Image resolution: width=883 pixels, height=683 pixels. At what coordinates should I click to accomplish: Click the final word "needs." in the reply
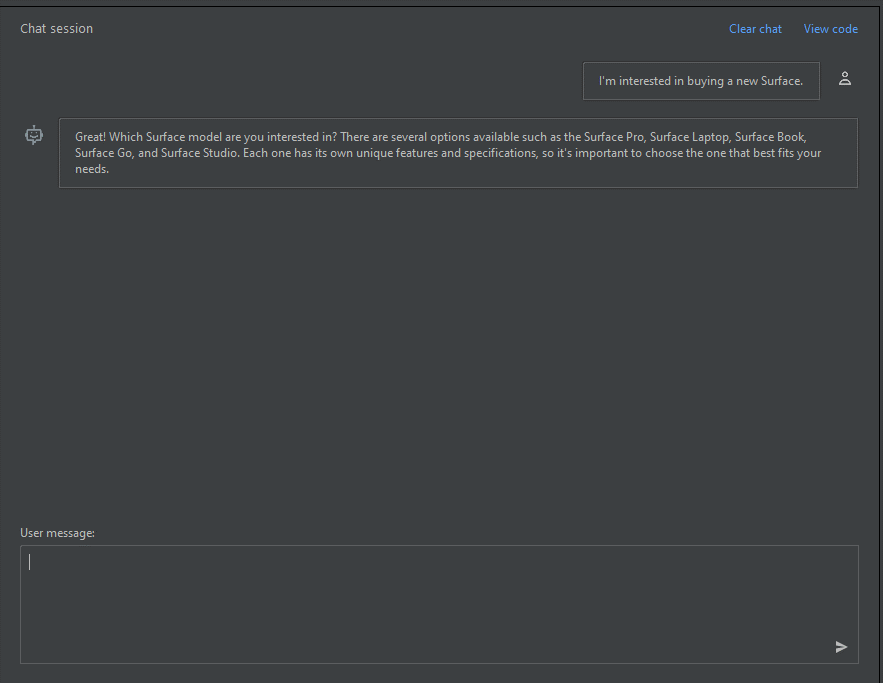tap(92, 169)
